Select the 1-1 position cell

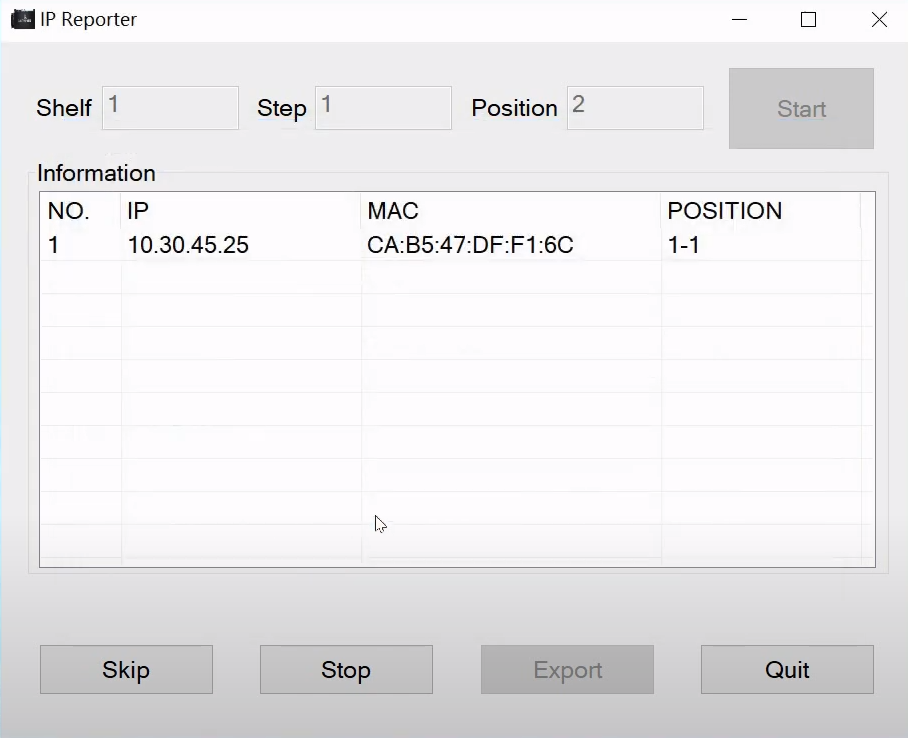(683, 245)
